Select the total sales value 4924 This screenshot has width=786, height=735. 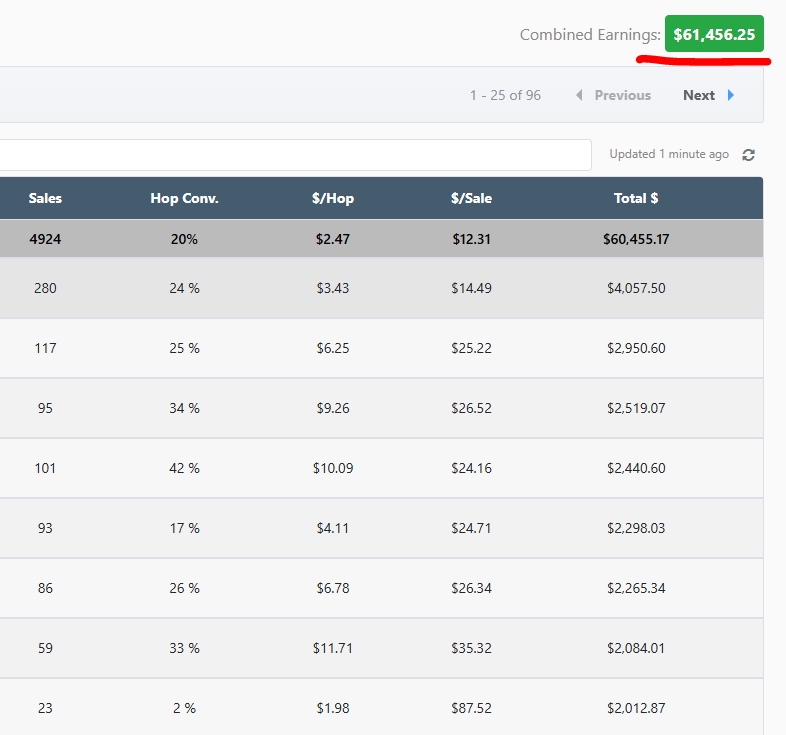[x=45, y=239]
